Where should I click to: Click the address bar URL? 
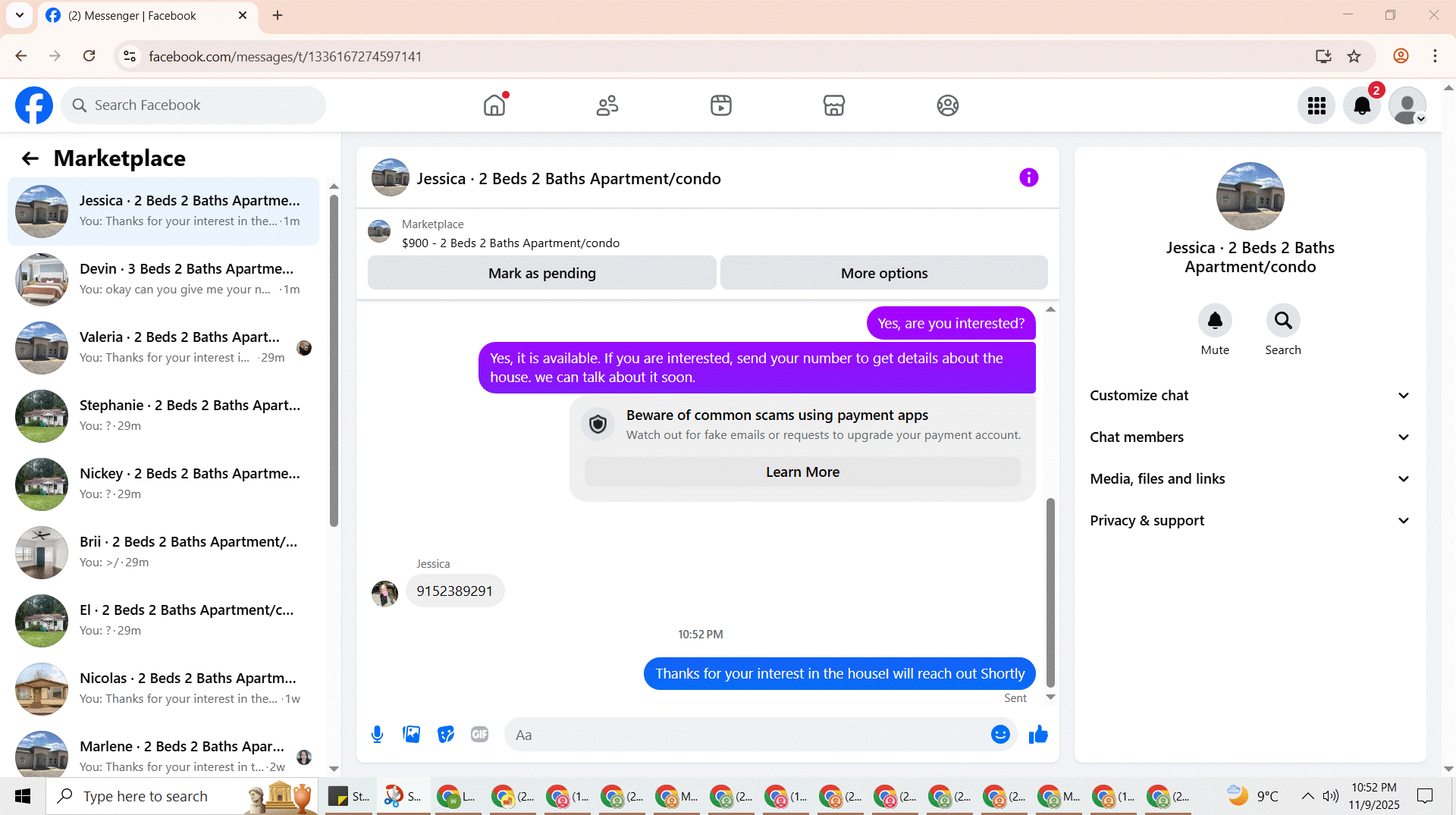285,57
